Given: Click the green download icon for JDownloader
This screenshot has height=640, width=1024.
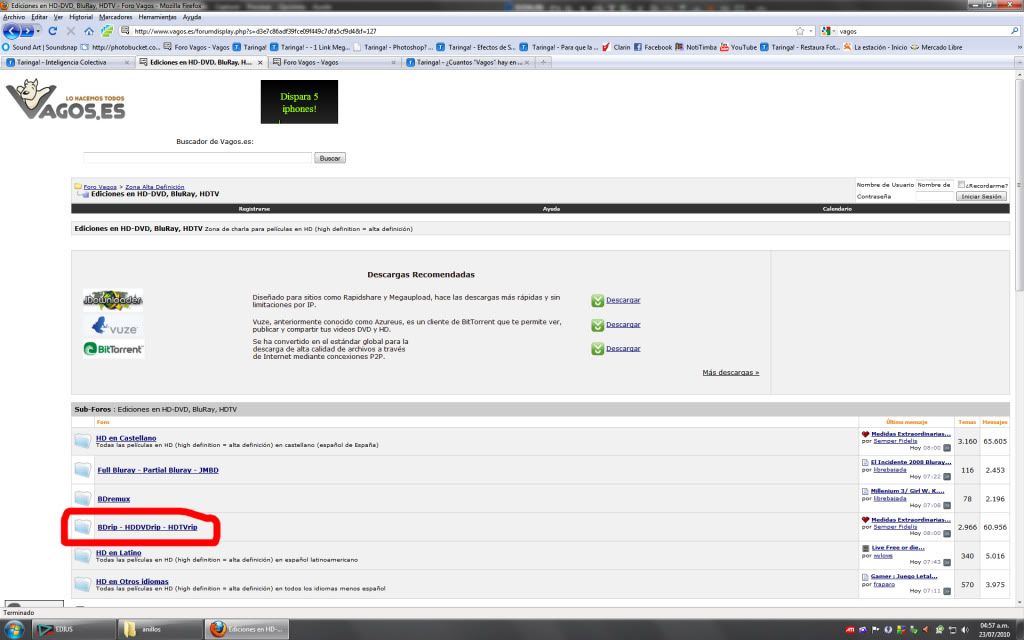Looking at the screenshot, I should click(x=597, y=300).
